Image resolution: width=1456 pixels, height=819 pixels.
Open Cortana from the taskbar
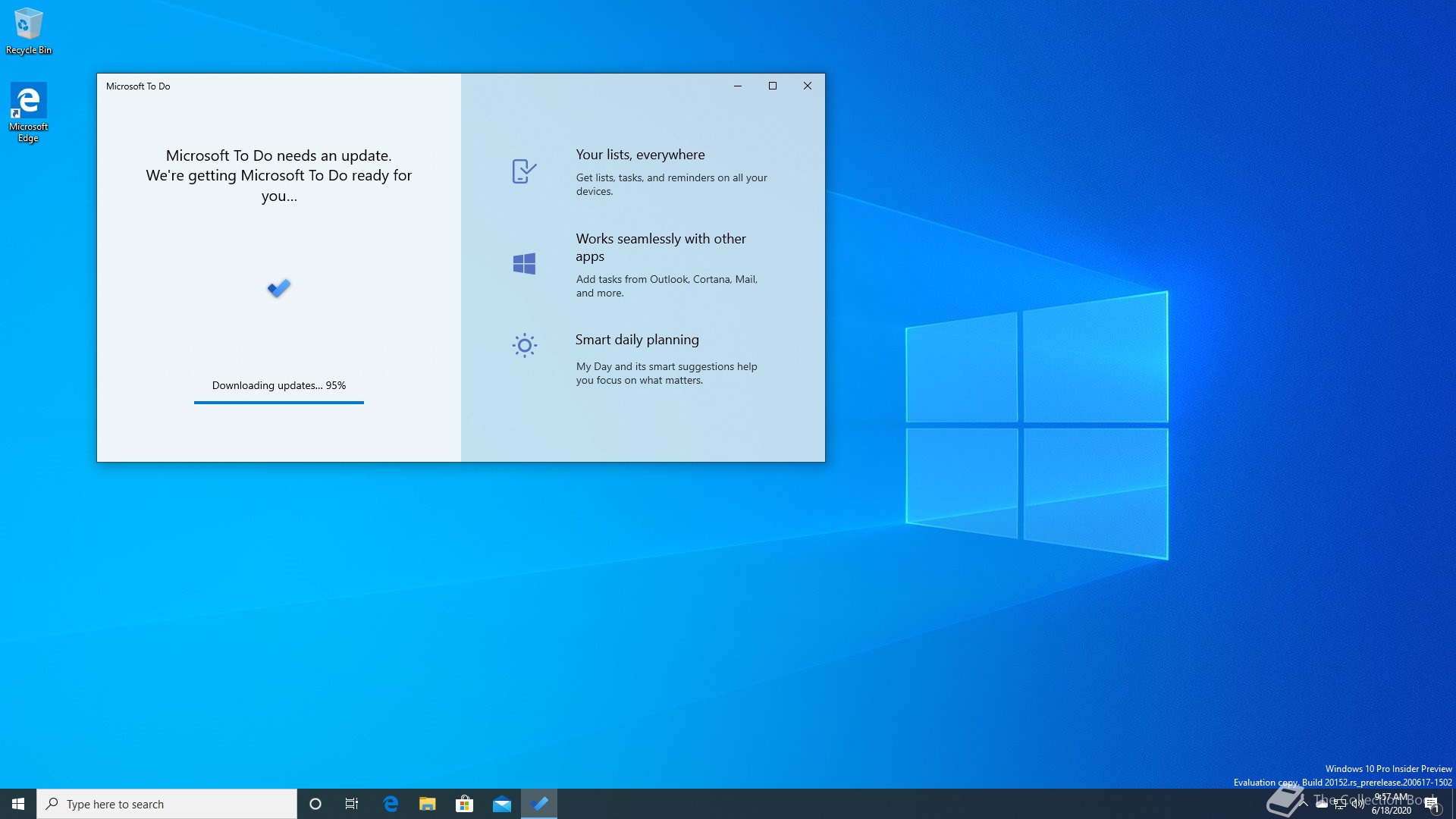(315, 804)
